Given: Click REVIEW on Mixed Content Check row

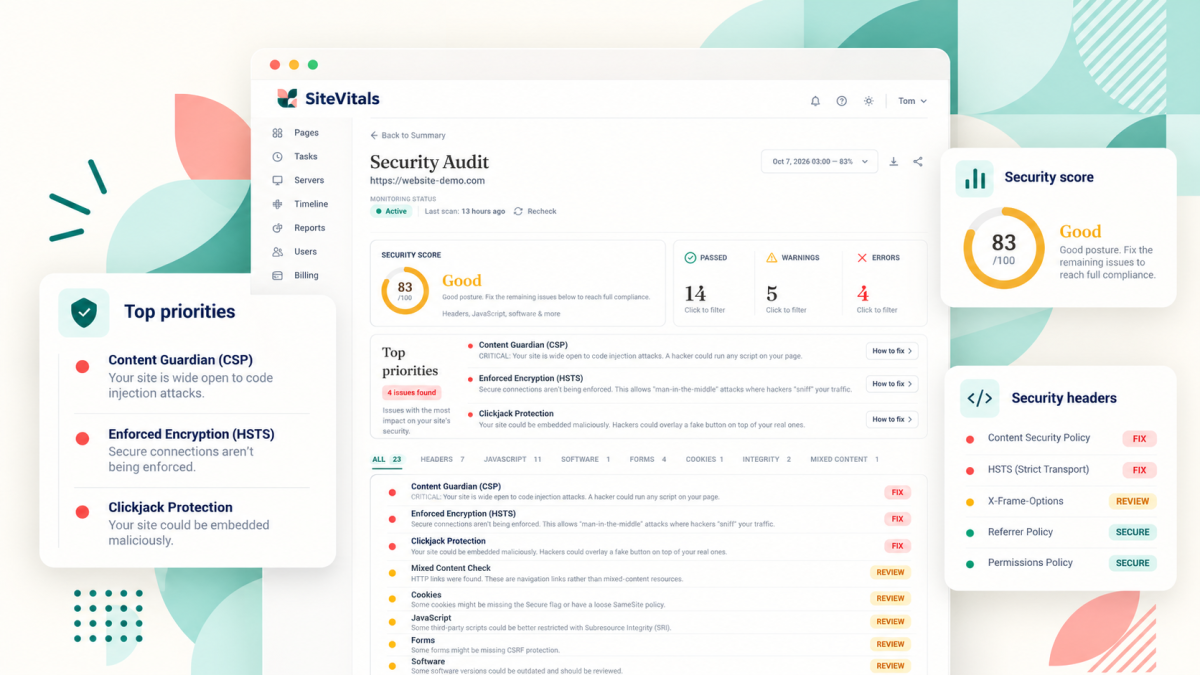Looking at the screenshot, I should 890,573.
